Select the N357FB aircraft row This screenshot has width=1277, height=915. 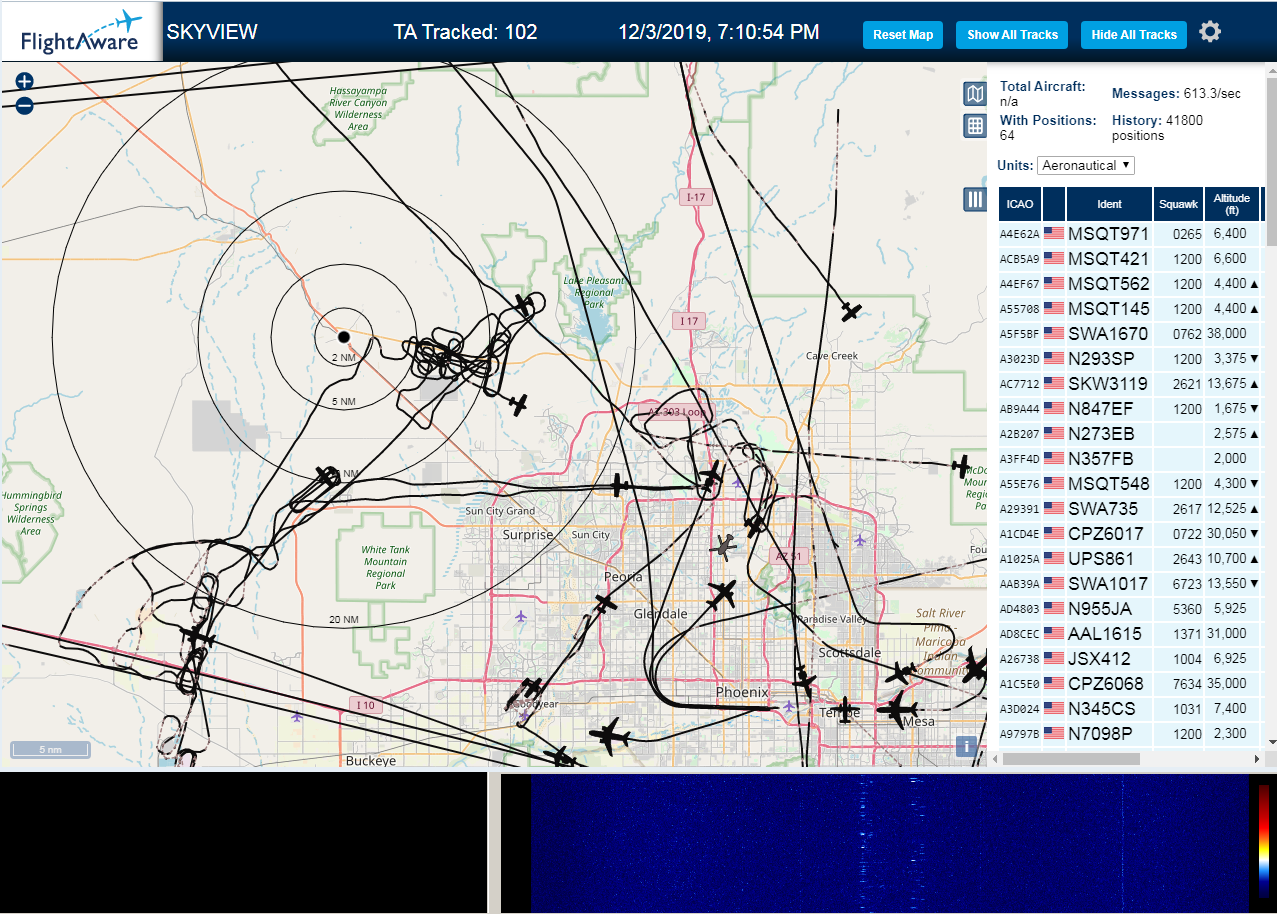tap(1131, 458)
